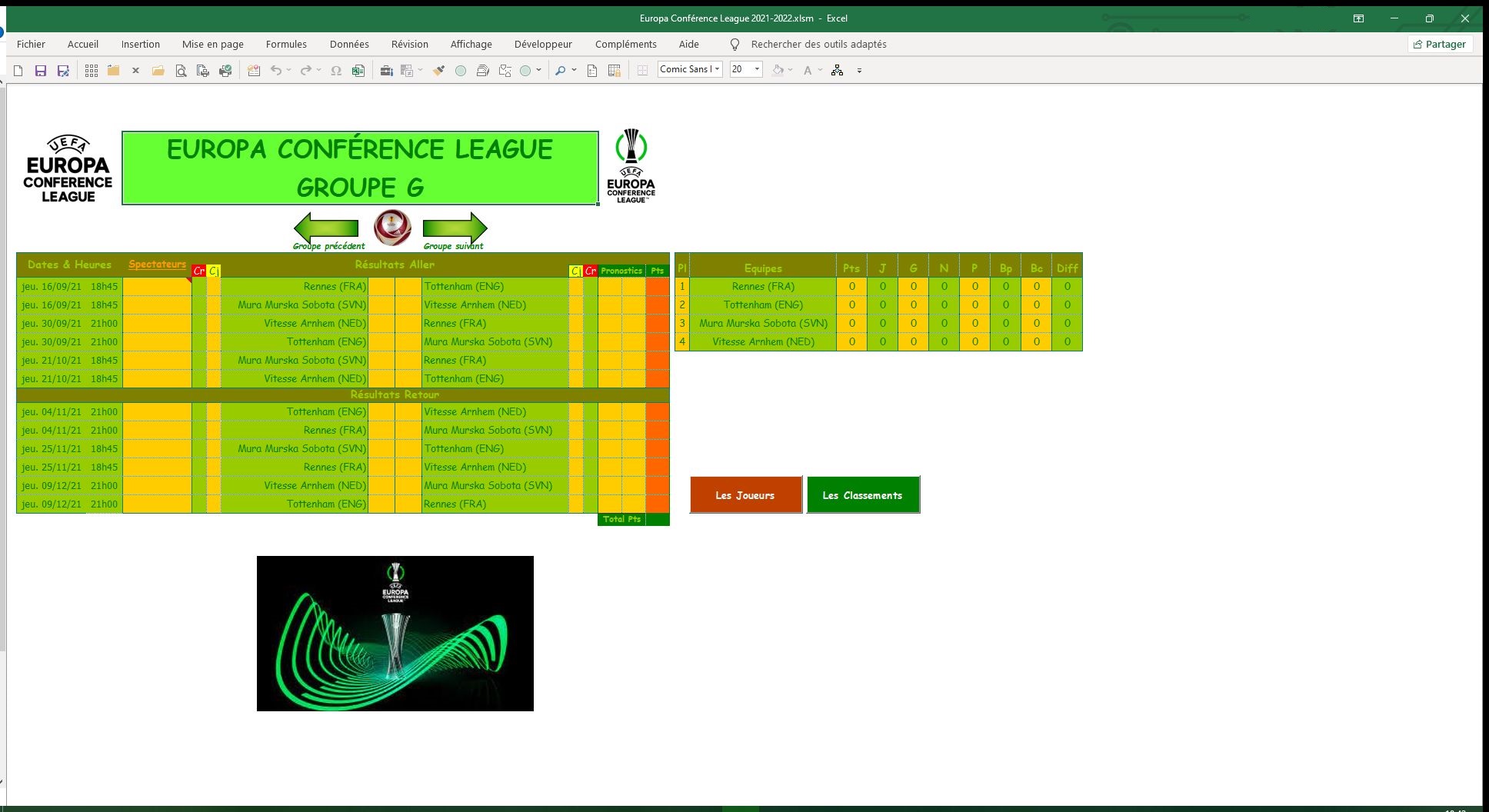Click the Undo arrow icon
This screenshot has height=812, width=1489.
[x=275, y=71]
